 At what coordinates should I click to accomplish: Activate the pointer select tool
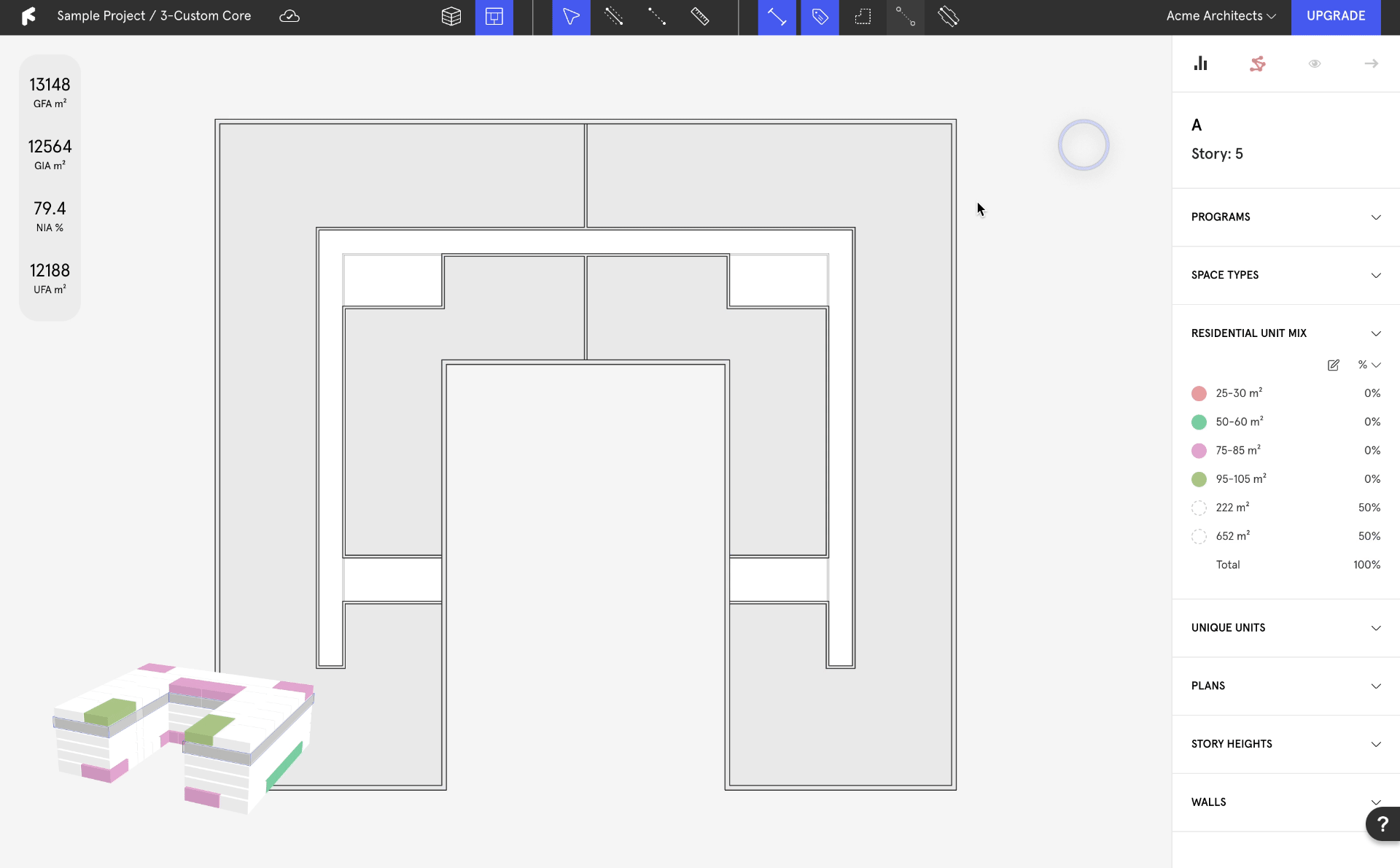pos(571,17)
